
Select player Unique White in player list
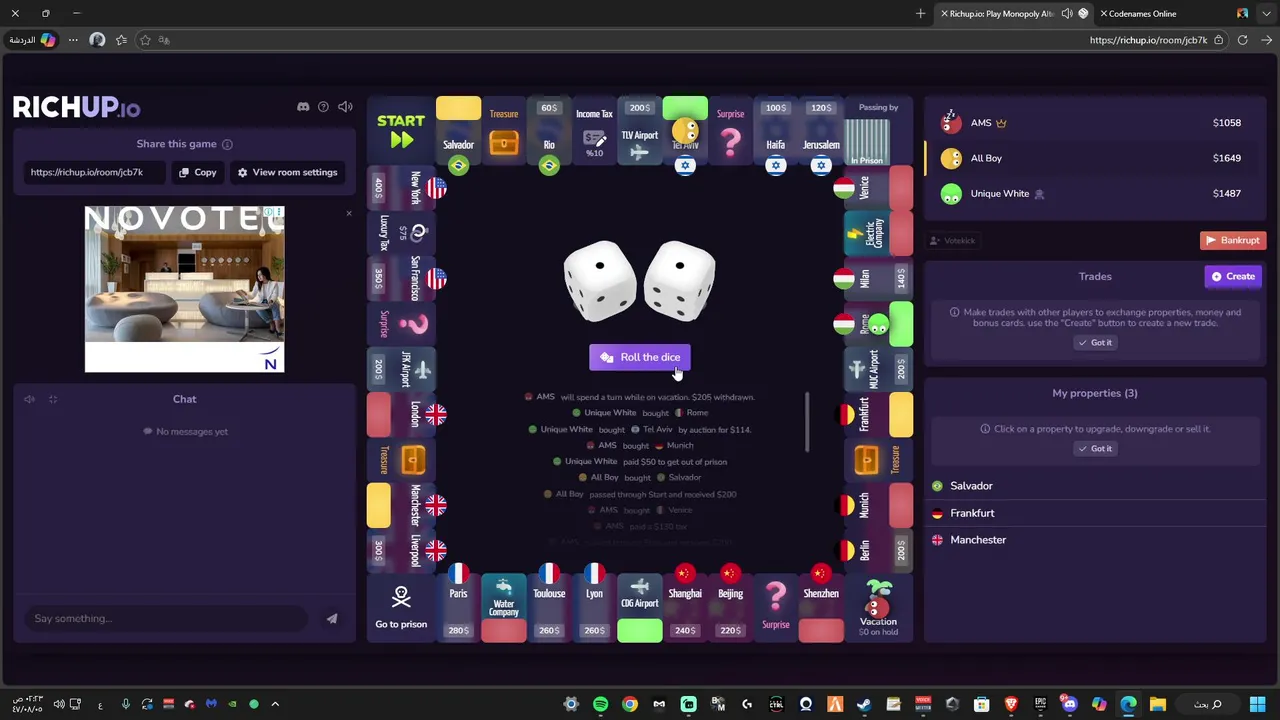pos(1095,194)
